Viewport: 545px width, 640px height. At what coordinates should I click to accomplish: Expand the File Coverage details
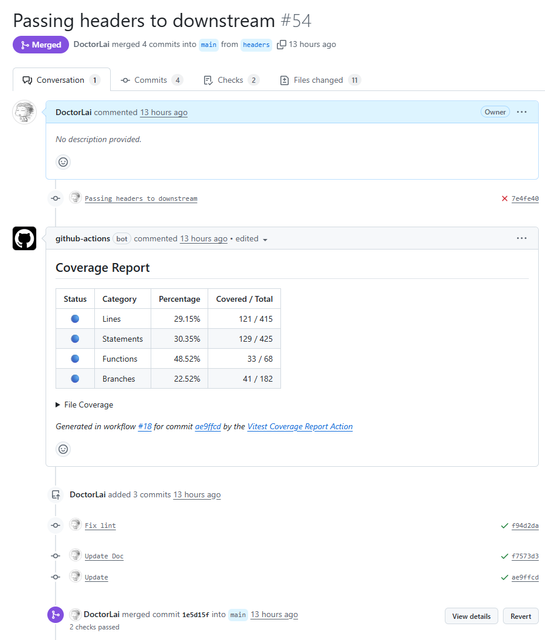(85, 405)
